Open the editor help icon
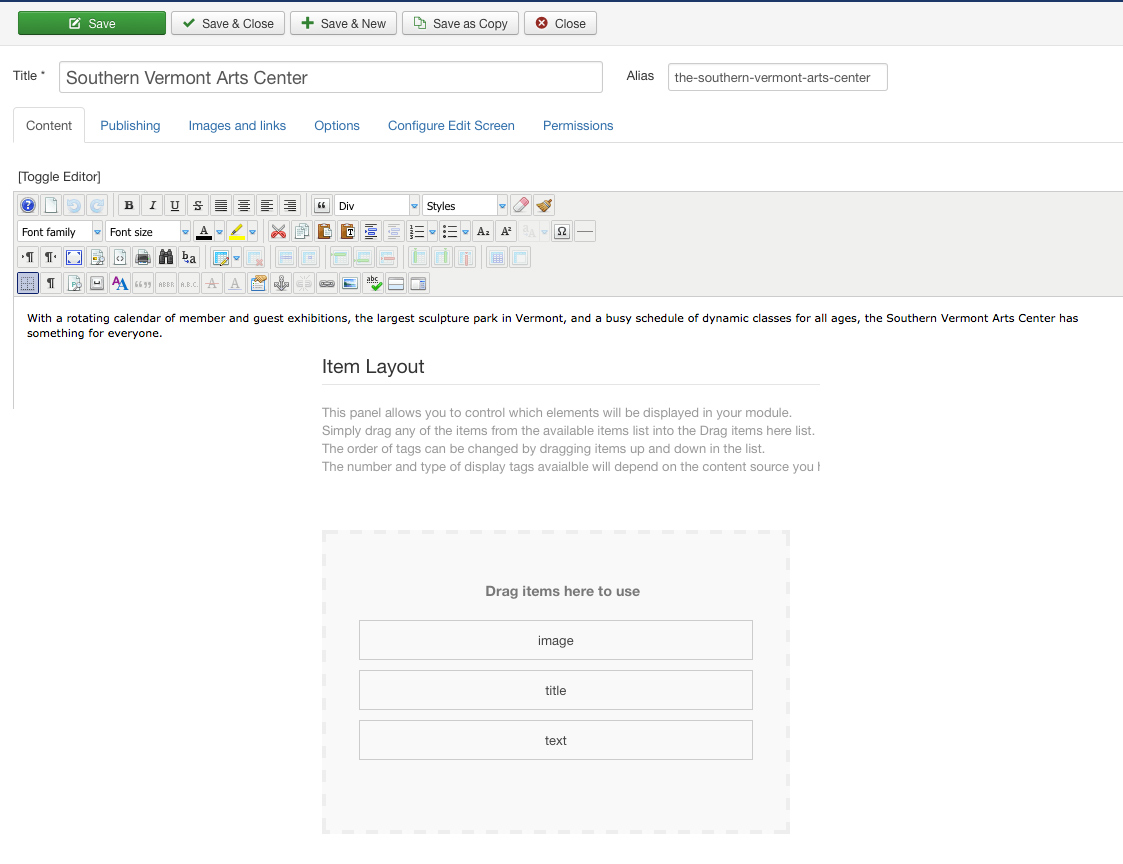 click(28, 206)
